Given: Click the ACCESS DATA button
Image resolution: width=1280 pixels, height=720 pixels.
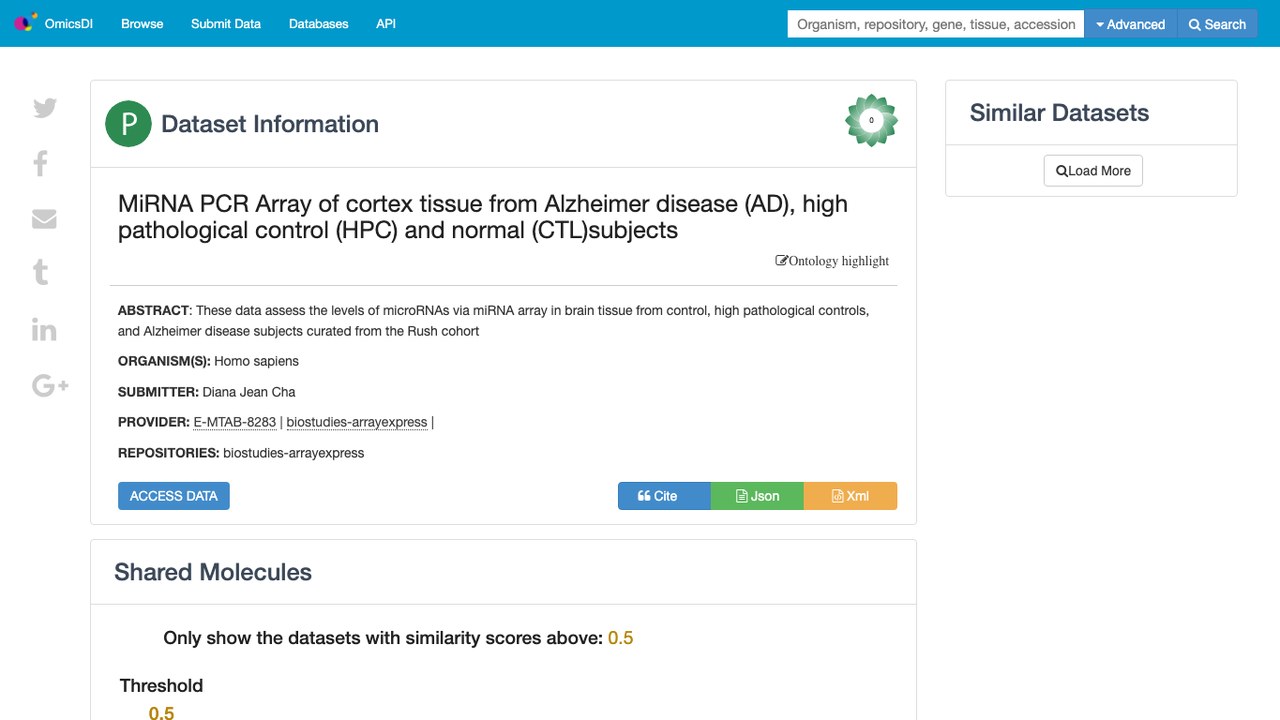Looking at the screenshot, I should coord(174,496).
